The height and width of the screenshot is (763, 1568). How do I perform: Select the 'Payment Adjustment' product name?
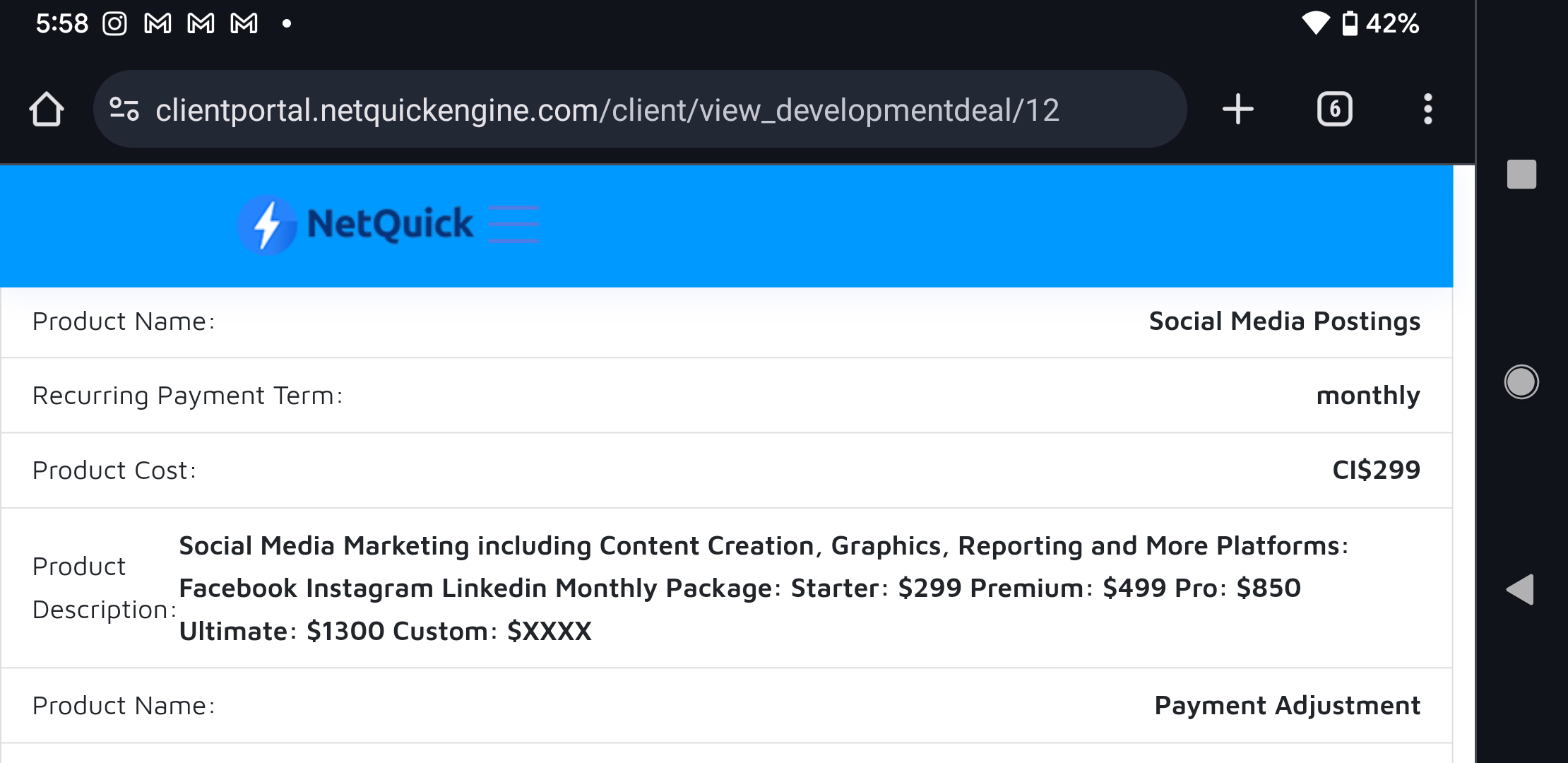(1287, 706)
